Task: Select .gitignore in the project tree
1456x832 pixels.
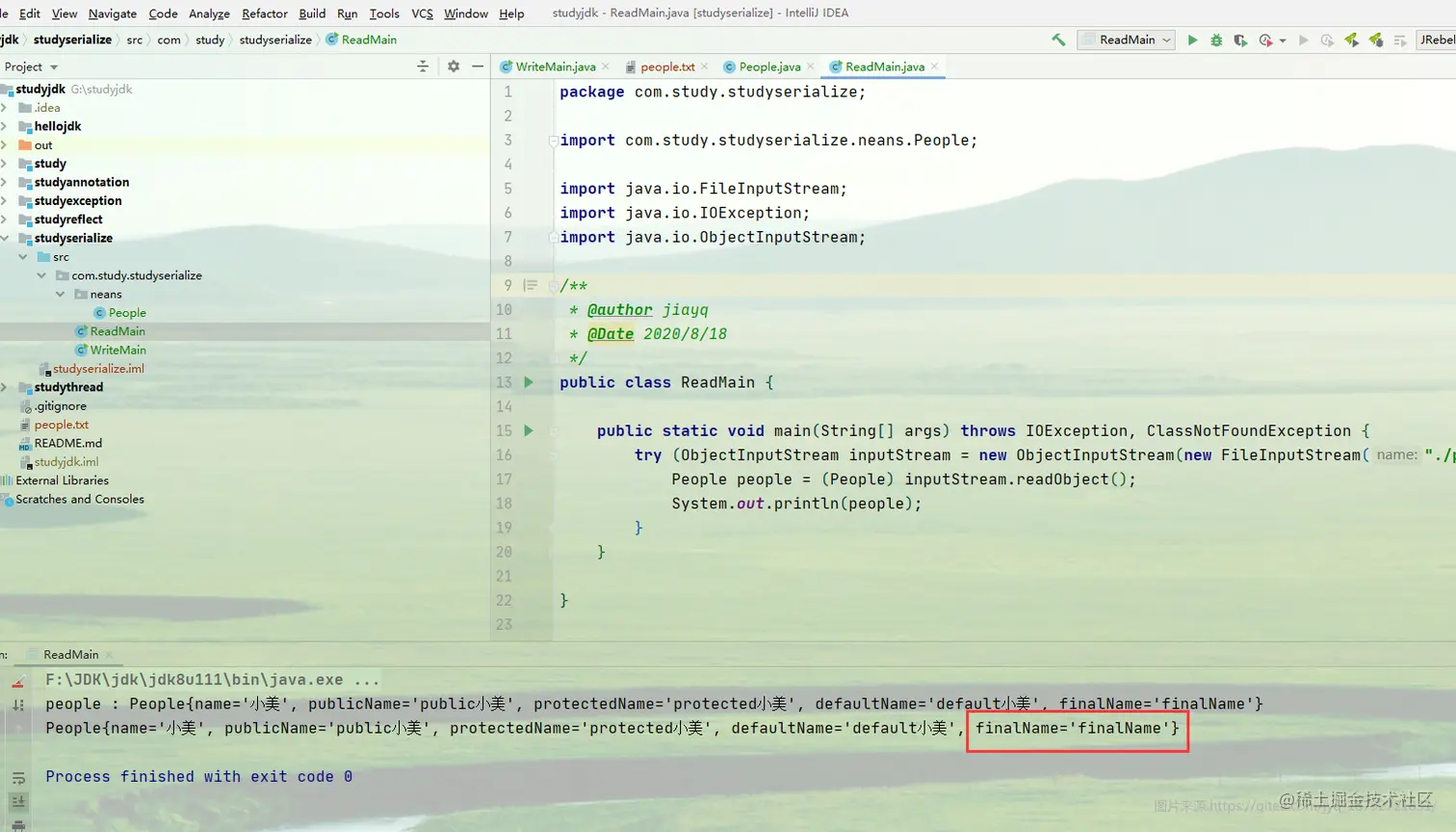Action: coord(60,406)
